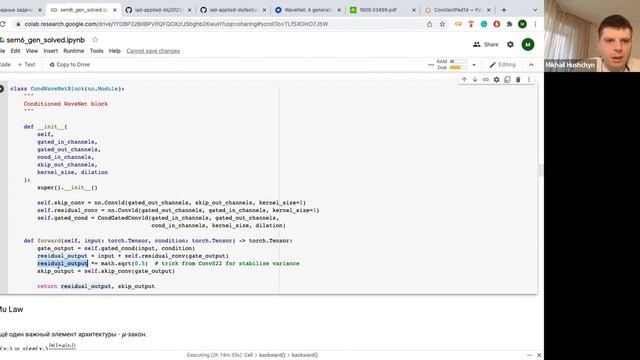640x360 pixels.
Task: Open the Help menu
Action: coord(115,51)
